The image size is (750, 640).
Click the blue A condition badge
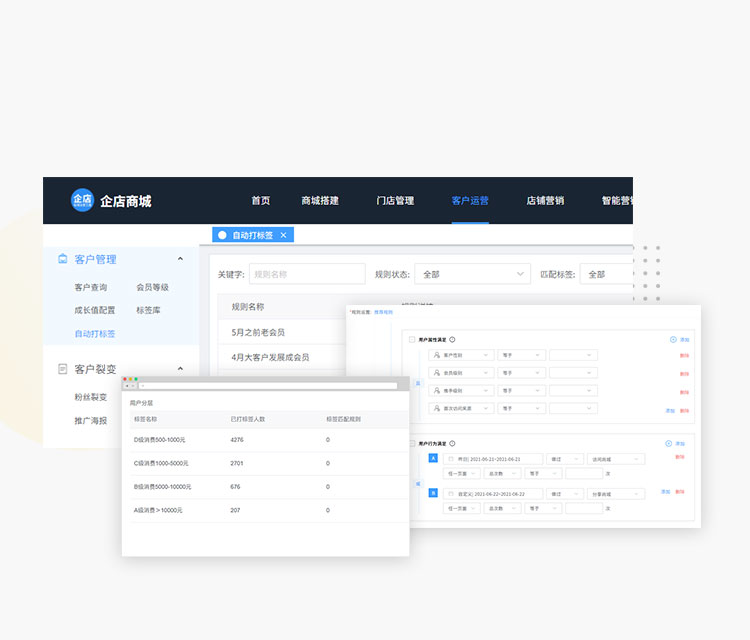(x=433, y=459)
